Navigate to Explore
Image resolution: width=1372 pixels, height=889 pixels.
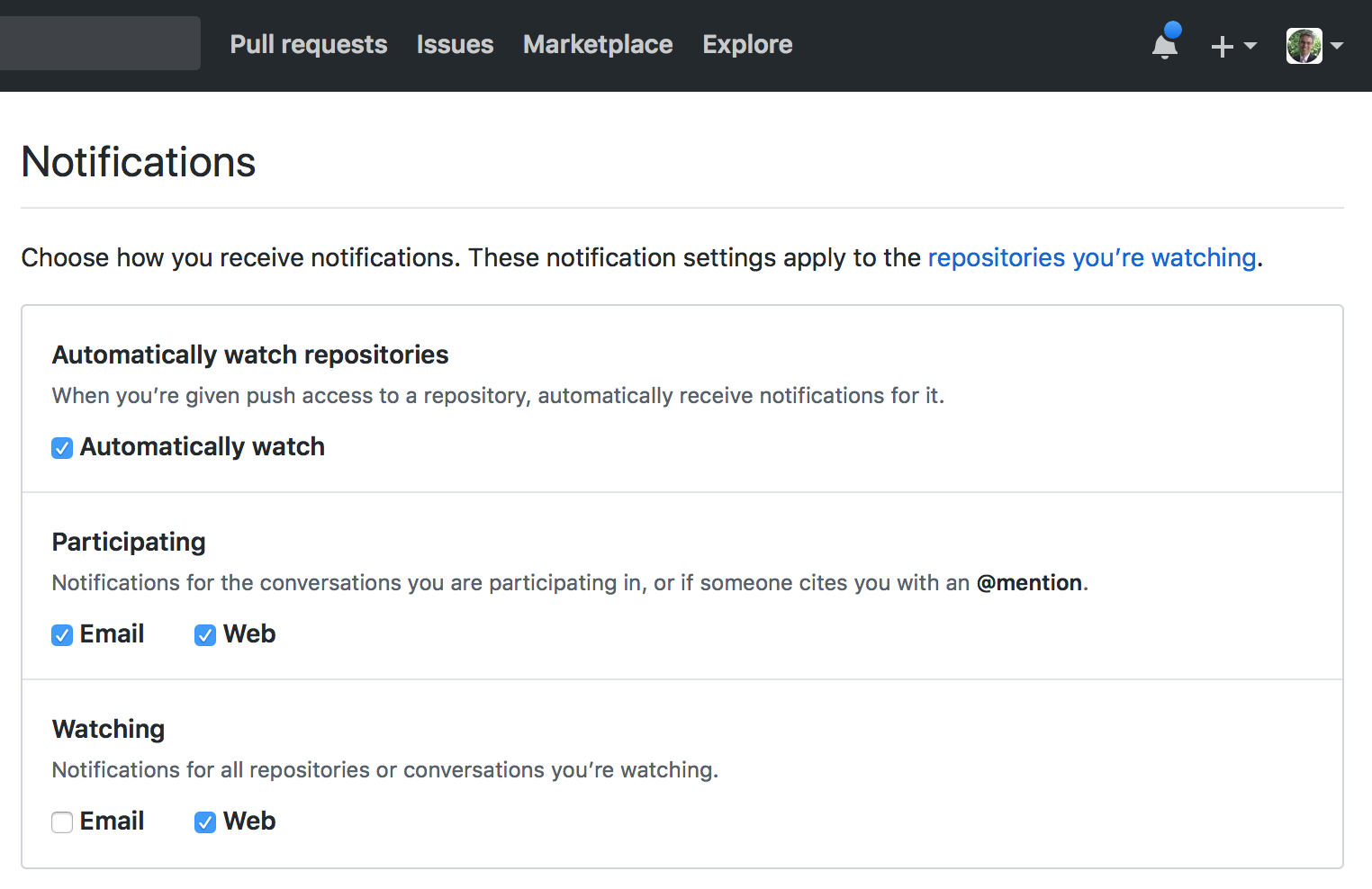pos(746,44)
